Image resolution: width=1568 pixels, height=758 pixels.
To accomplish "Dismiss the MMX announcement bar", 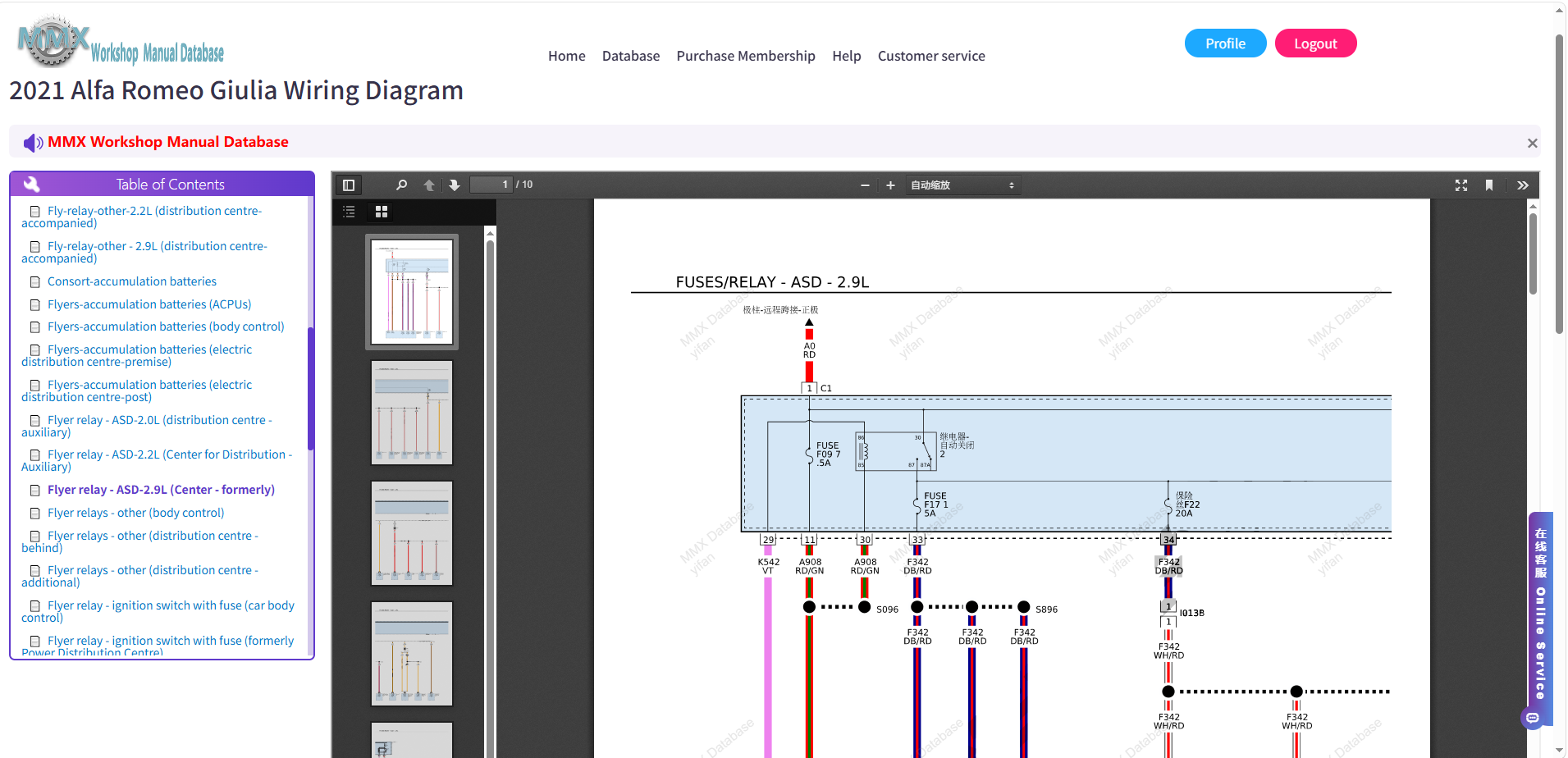I will (x=1532, y=144).
